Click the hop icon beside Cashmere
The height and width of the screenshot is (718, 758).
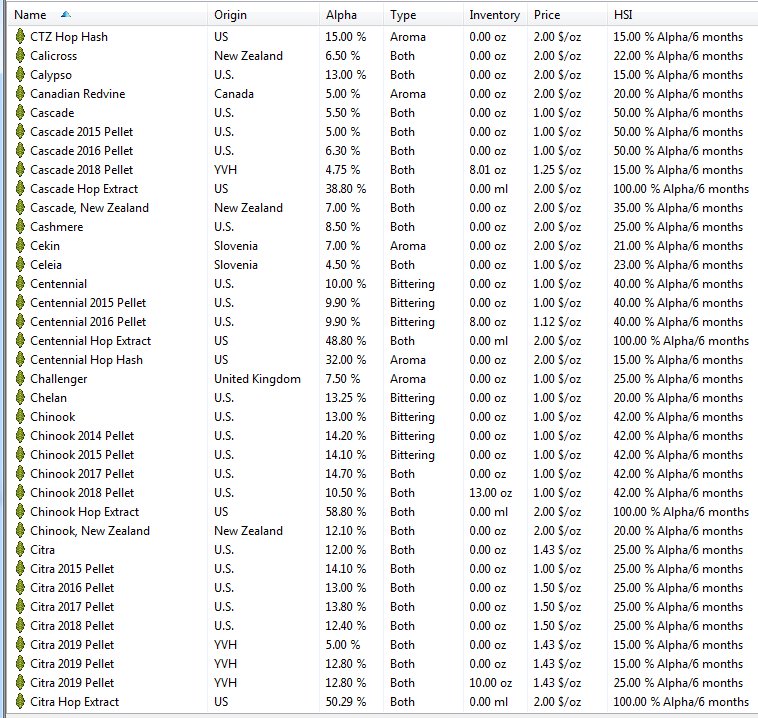(20, 227)
